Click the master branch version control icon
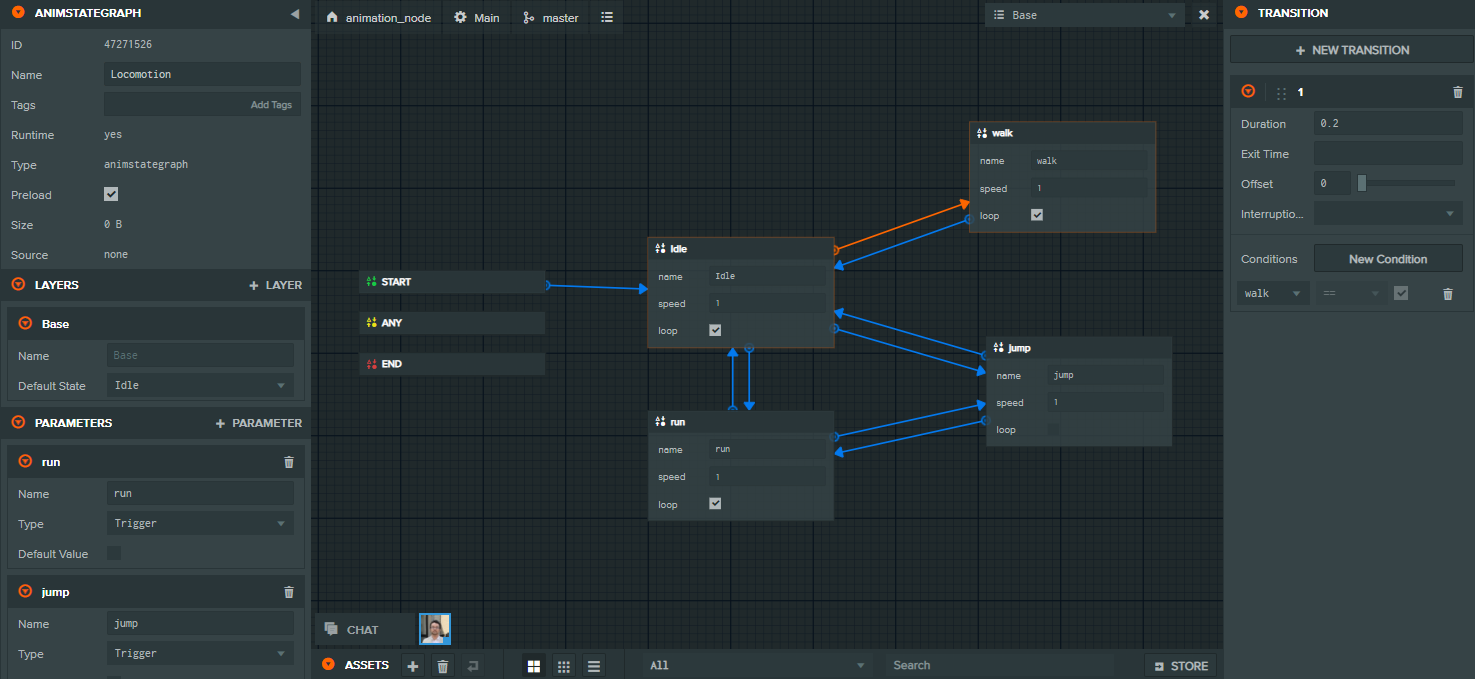This screenshot has width=1475, height=679. point(527,17)
